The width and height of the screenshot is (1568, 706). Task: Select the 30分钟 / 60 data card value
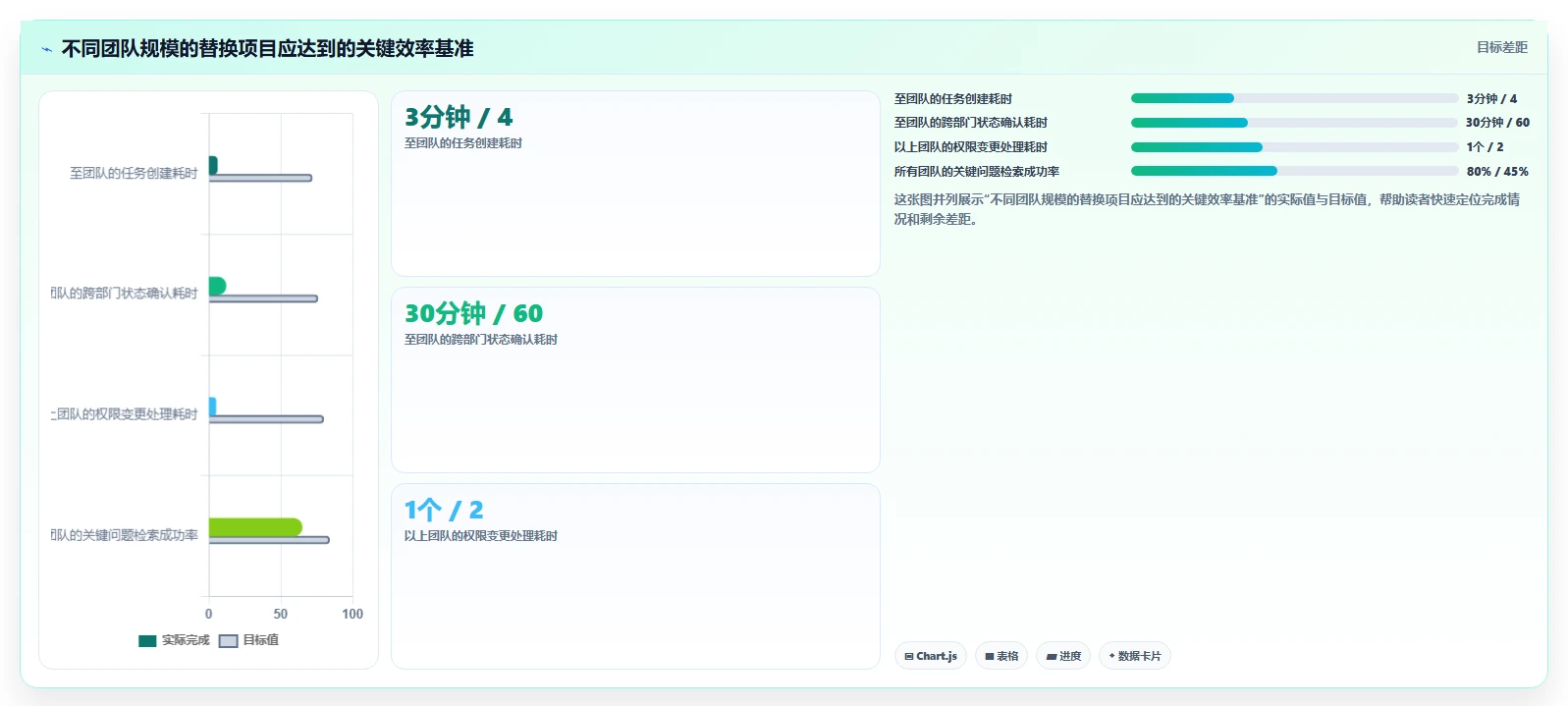(x=473, y=314)
